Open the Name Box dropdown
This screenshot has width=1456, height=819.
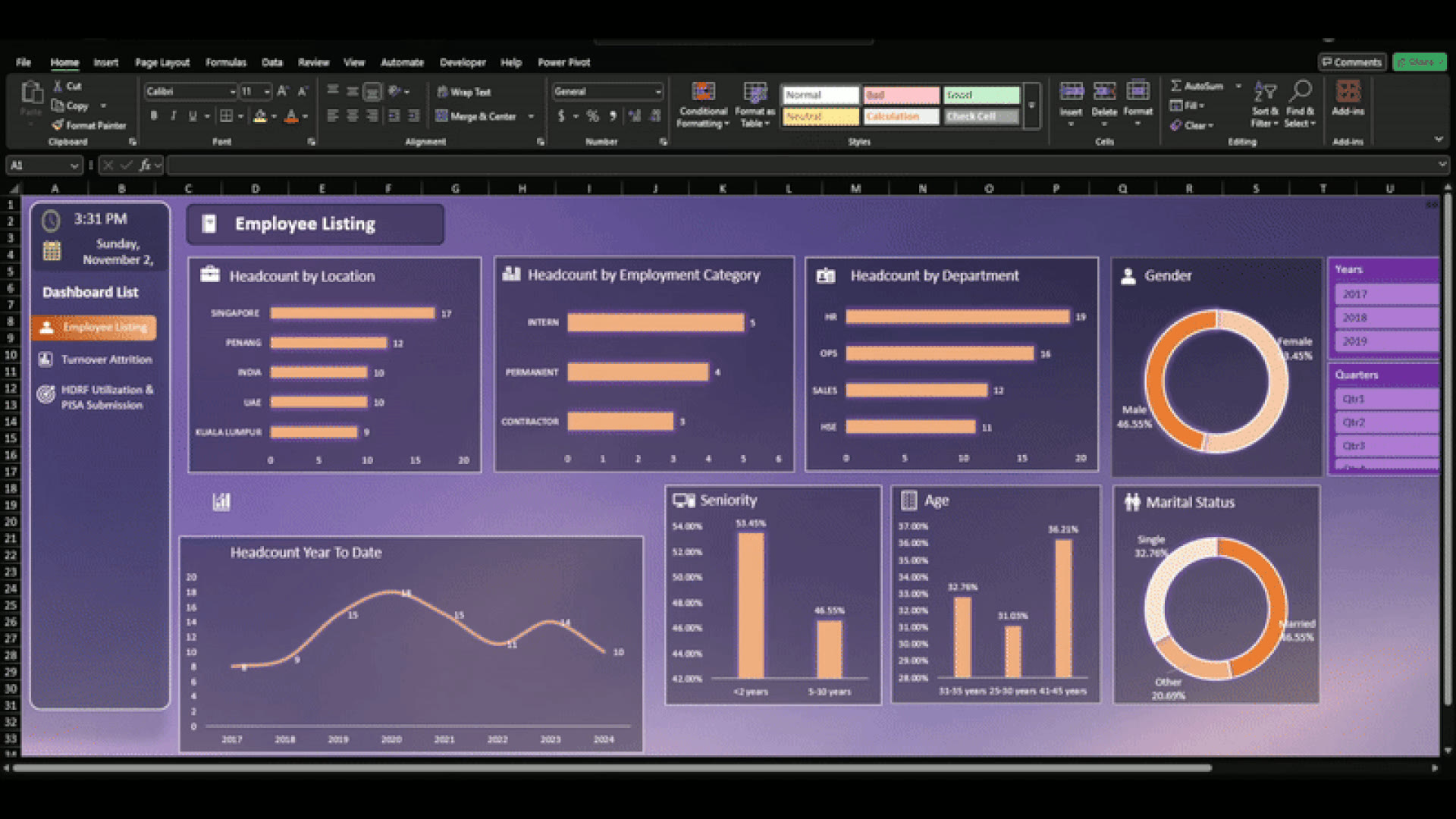[x=74, y=165]
